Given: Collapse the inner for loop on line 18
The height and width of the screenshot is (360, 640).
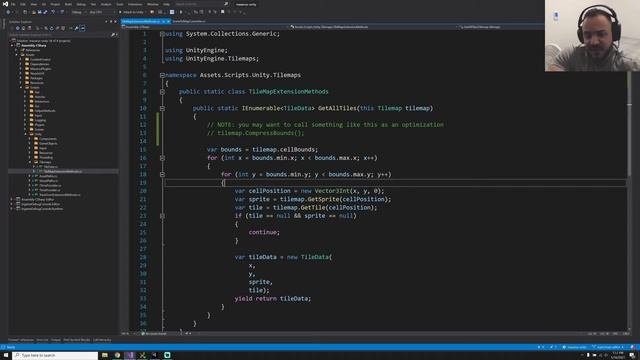Looking at the screenshot, I should click(x=162, y=174).
